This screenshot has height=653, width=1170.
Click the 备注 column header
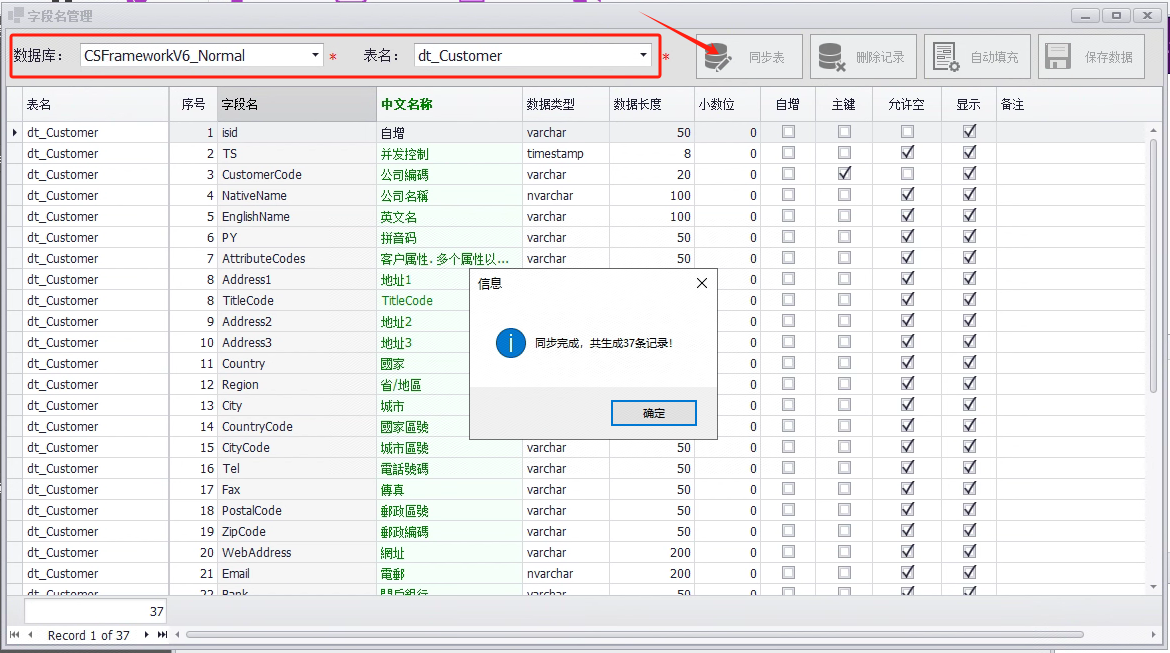pos(1070,104)
